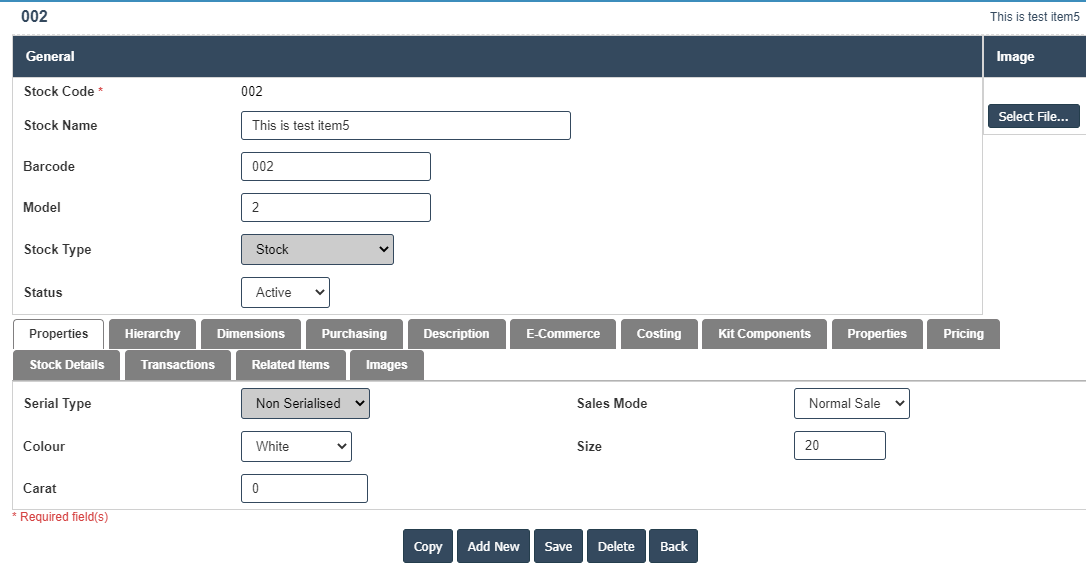Select the Kit Components tab

pyautogui.click(x=764, y=334)
